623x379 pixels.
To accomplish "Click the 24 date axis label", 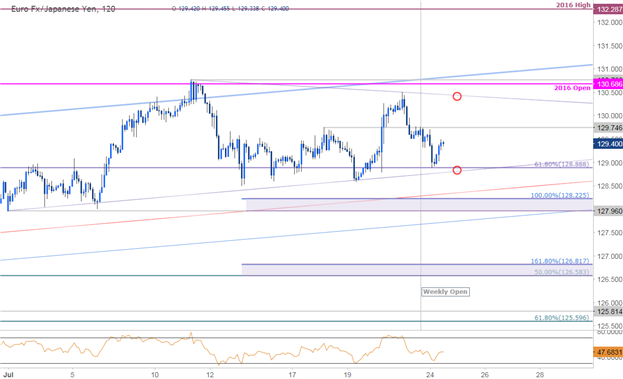I will pos(430,375).
